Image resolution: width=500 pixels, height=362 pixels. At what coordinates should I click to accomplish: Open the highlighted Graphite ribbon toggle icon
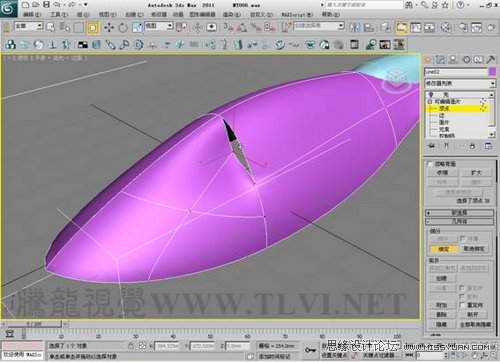coord(402,28)
